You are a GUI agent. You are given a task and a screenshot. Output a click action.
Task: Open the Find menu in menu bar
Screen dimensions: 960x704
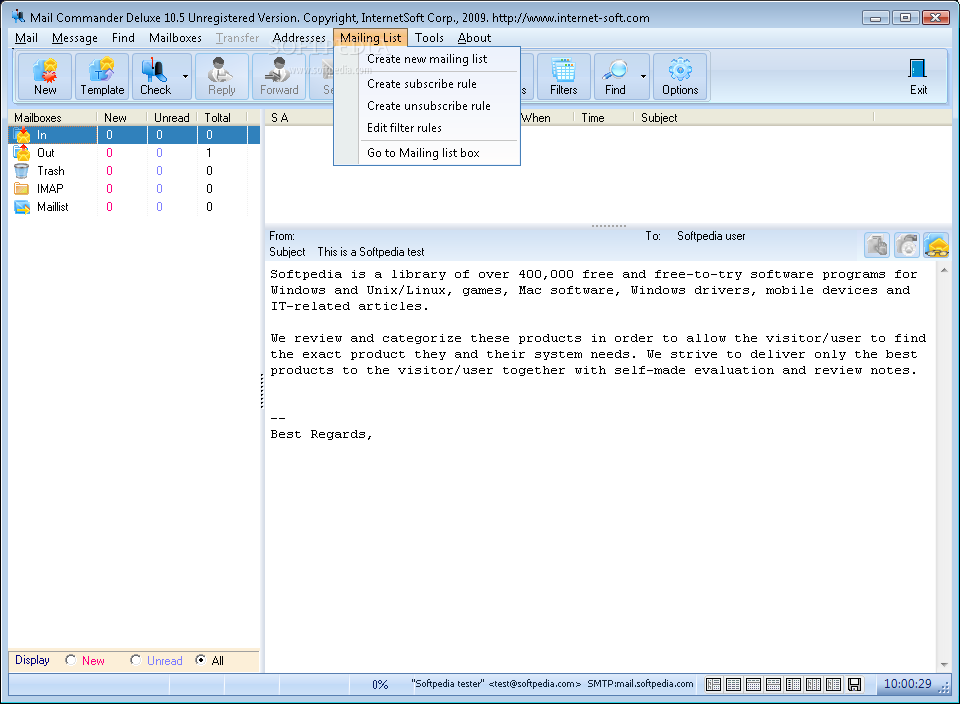click(x=123, y=38)
